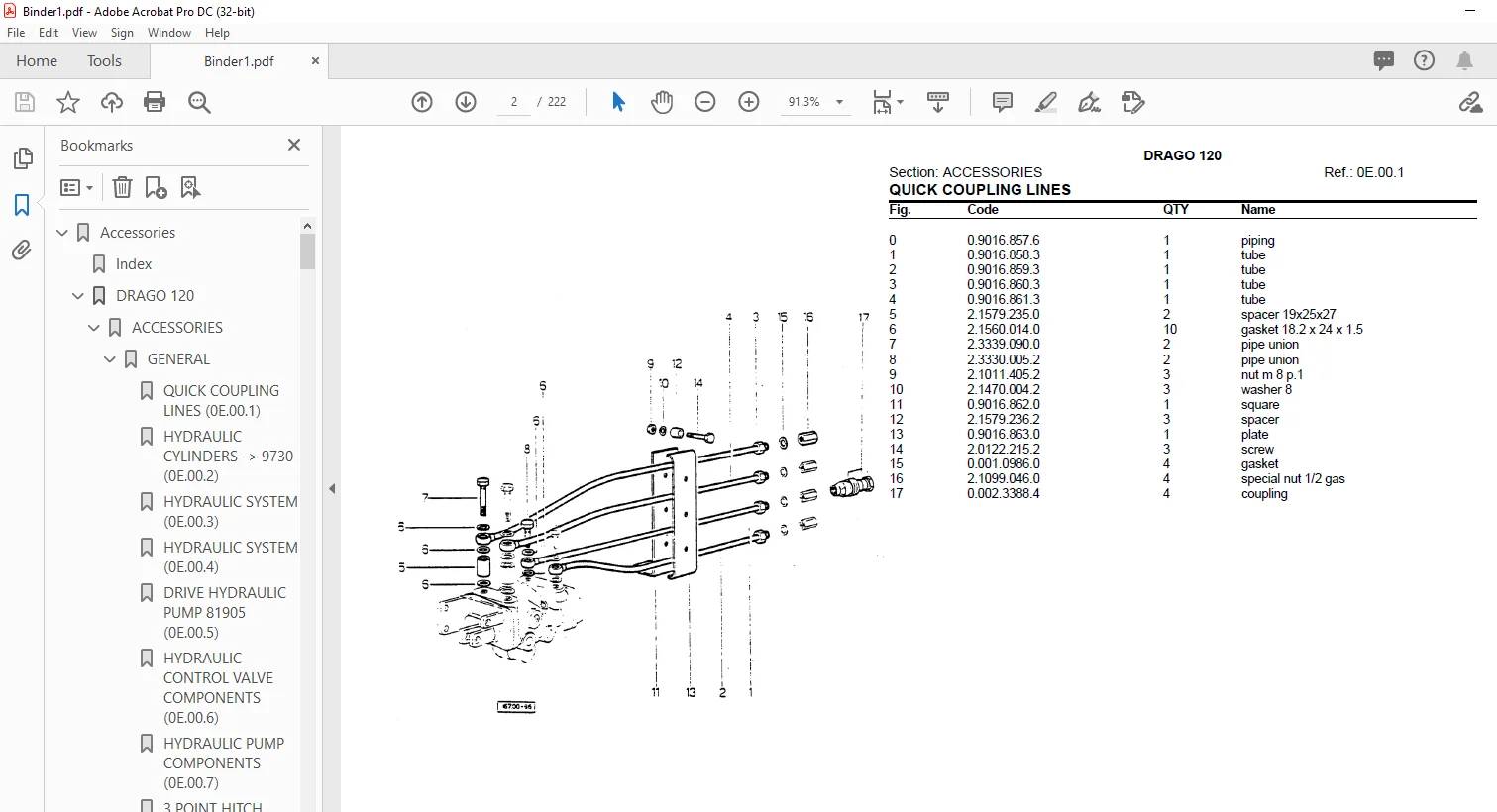
Task: Open the HYDRAULIC SYSTEM (0E.00.3) bookmark
Action: tap(230, 512)
